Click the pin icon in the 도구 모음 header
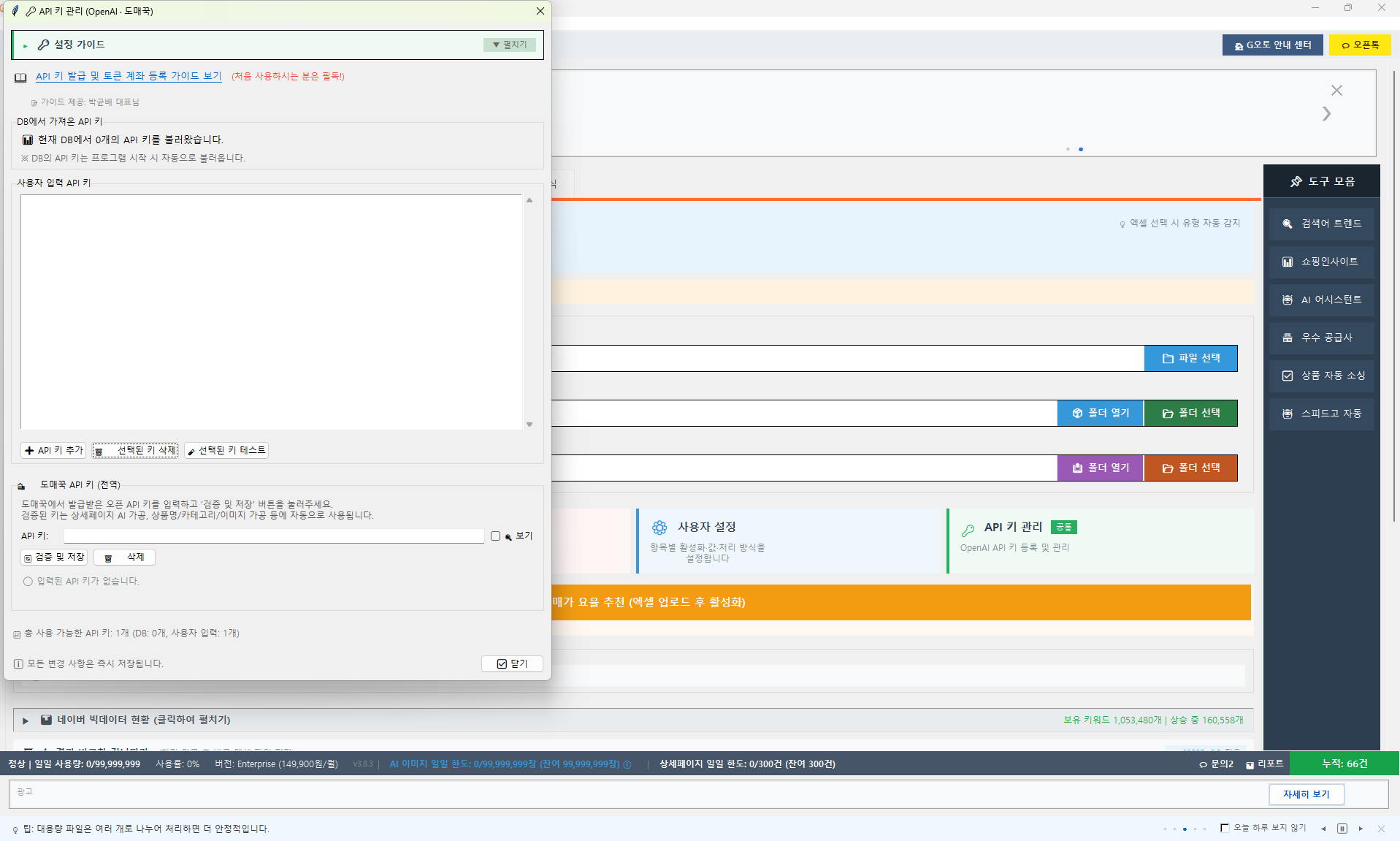1400x841 pixels. (x=1296, y=181)
